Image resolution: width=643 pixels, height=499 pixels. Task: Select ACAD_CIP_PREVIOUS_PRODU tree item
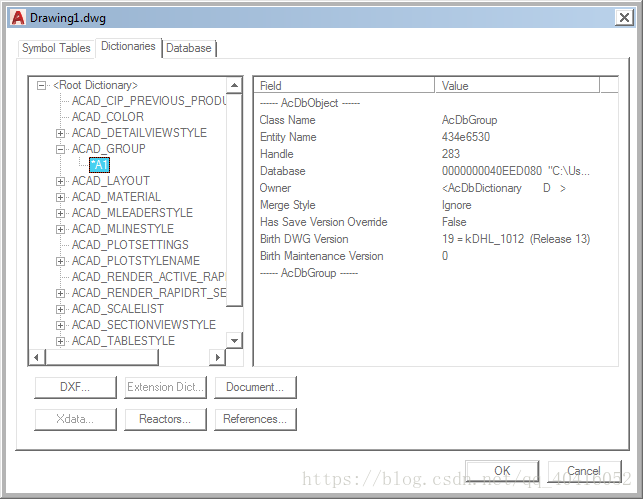coord(149,101)
